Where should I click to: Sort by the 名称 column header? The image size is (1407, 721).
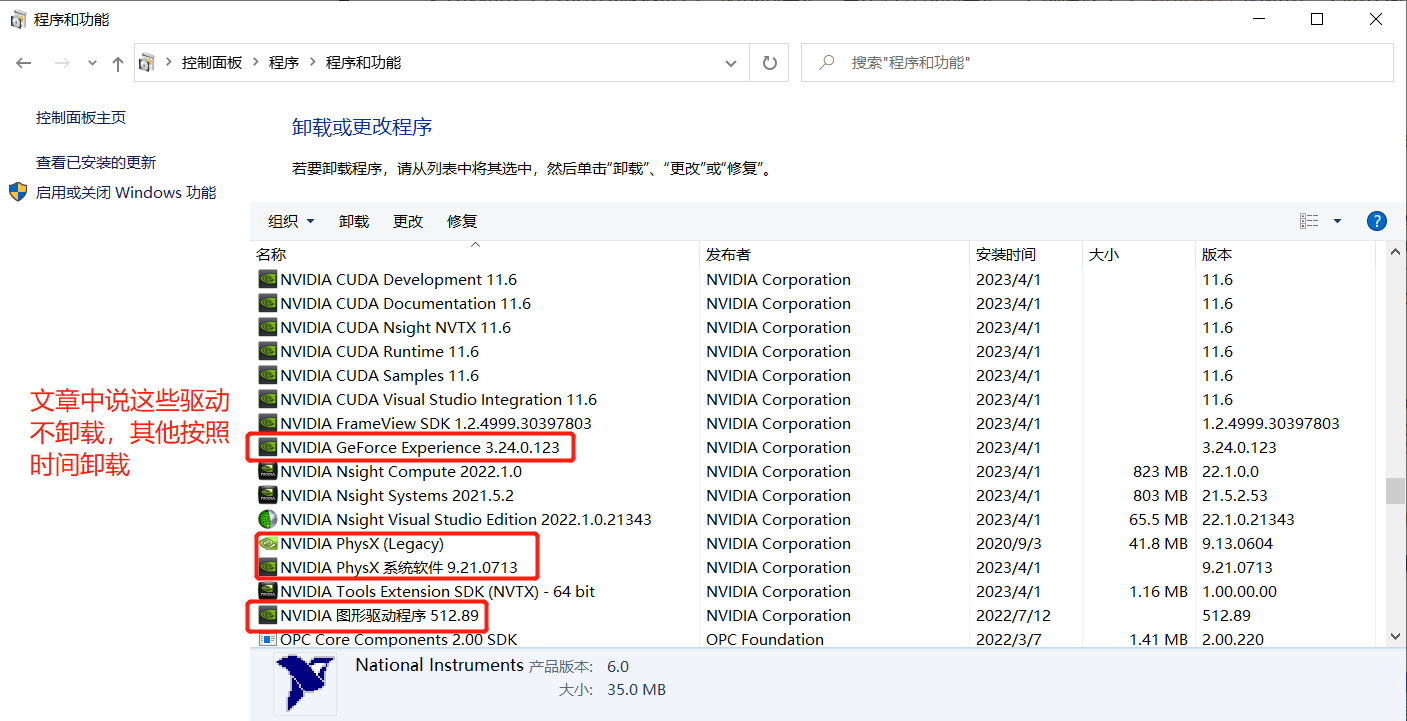click(x=475, y=255)
